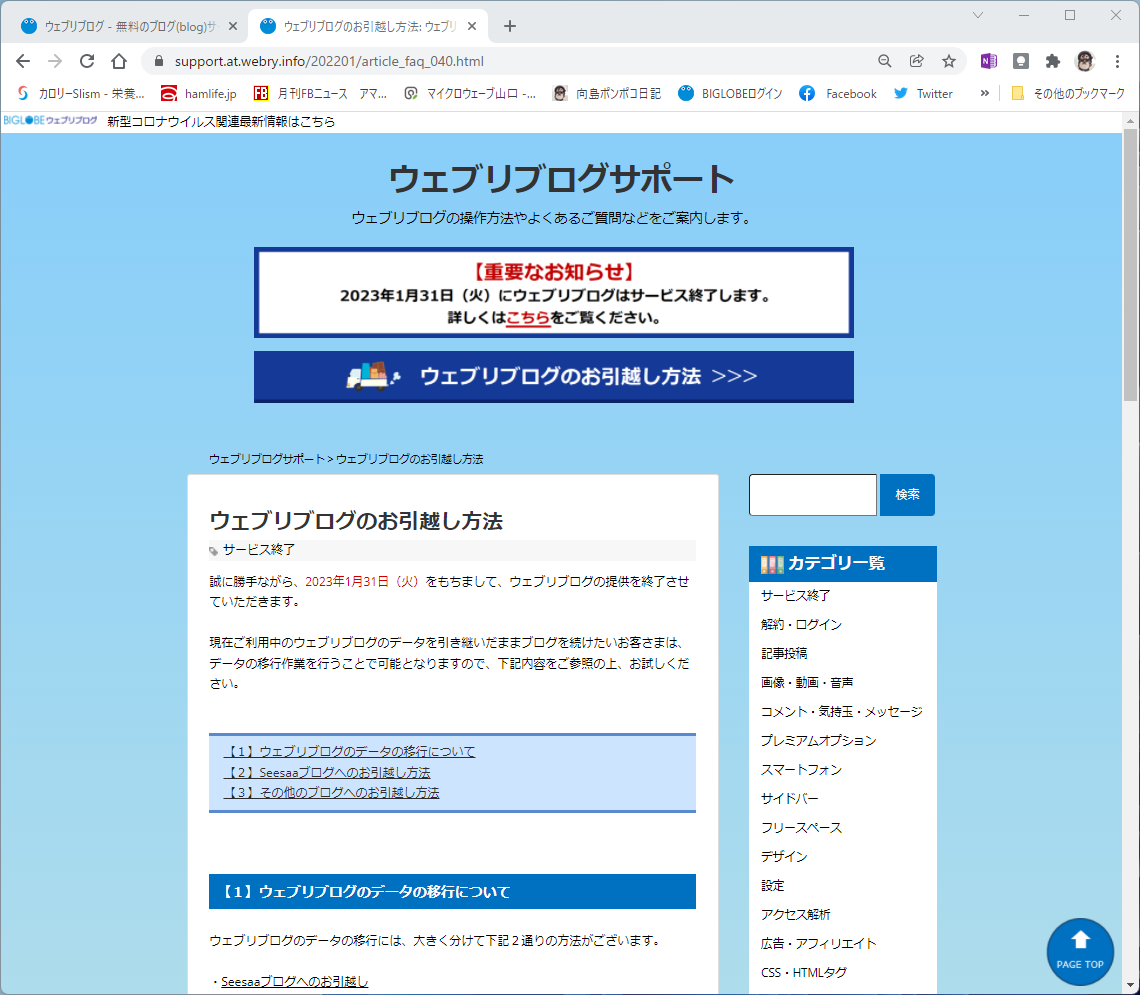The image size is (1140, 995).
Task: Click the ウェブリブログサポート page title
Action: (561, 179)
